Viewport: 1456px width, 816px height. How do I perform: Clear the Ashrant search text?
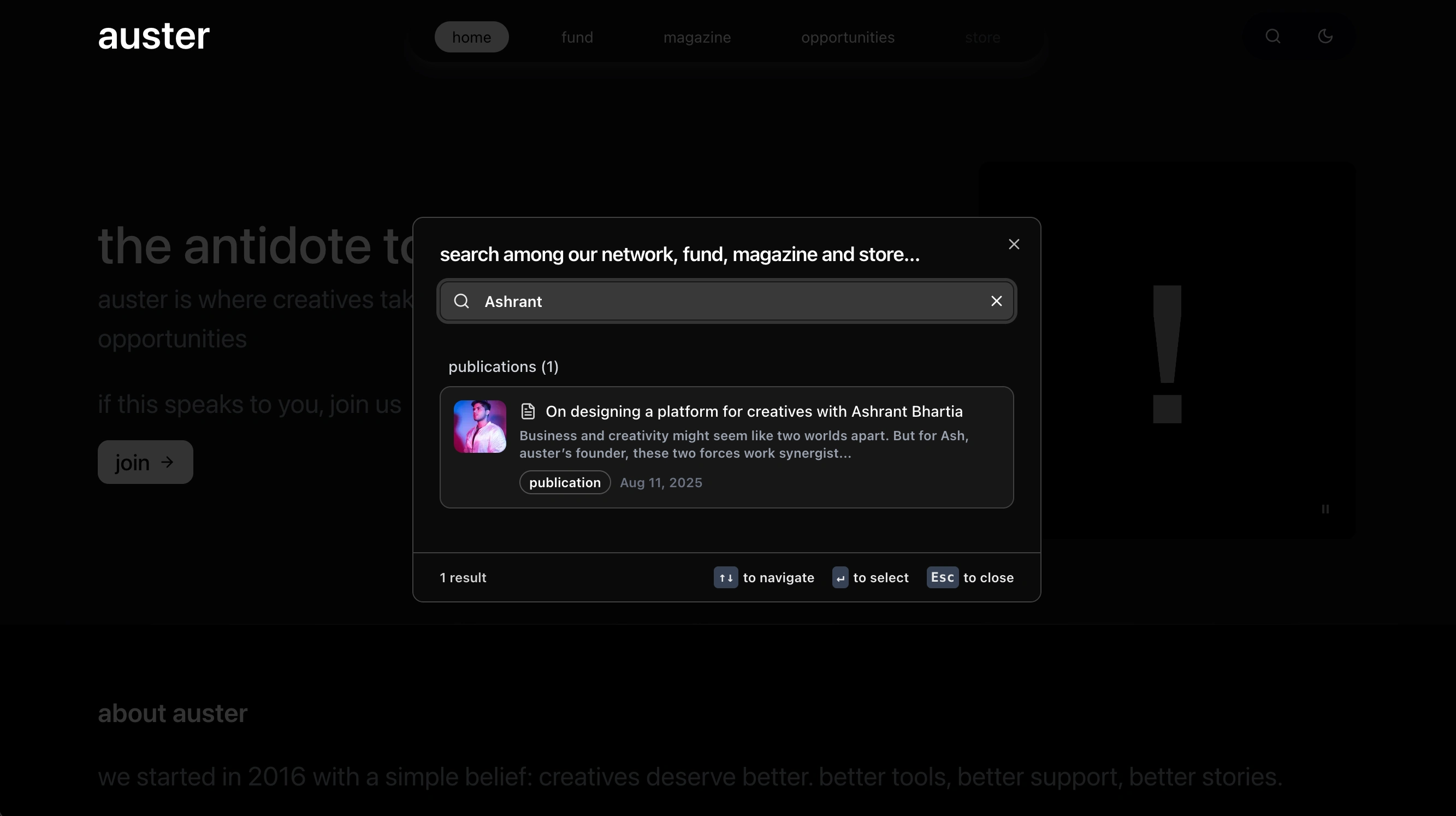[x=996, y=301]
